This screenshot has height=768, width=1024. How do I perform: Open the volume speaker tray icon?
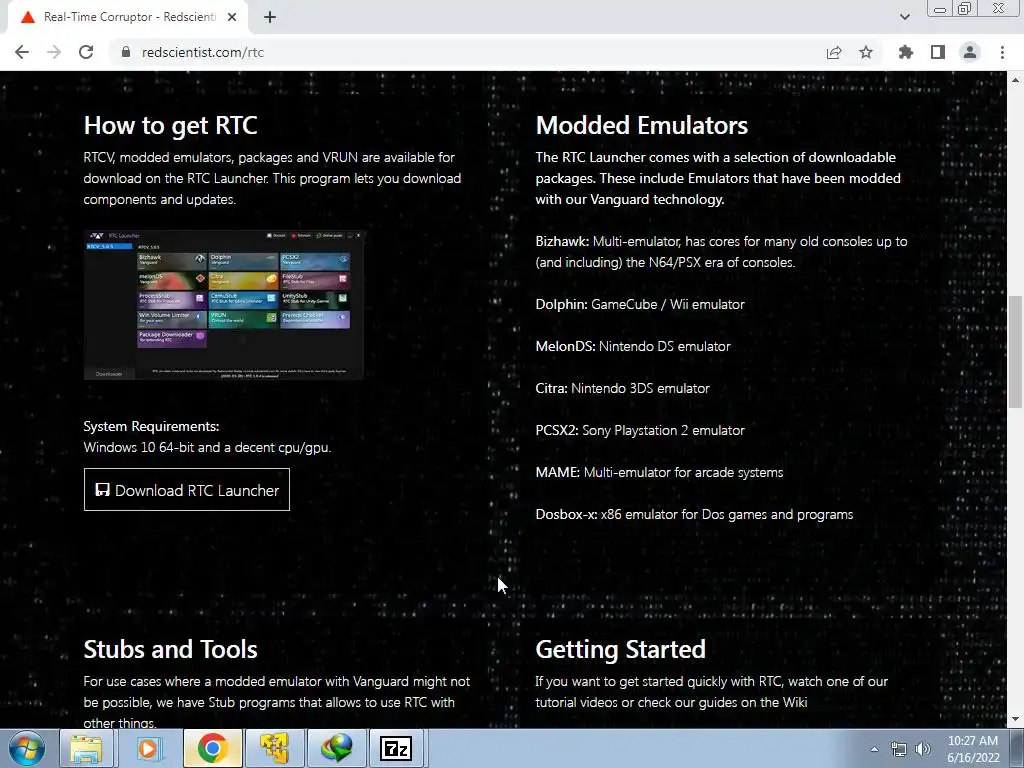[923, 749]
